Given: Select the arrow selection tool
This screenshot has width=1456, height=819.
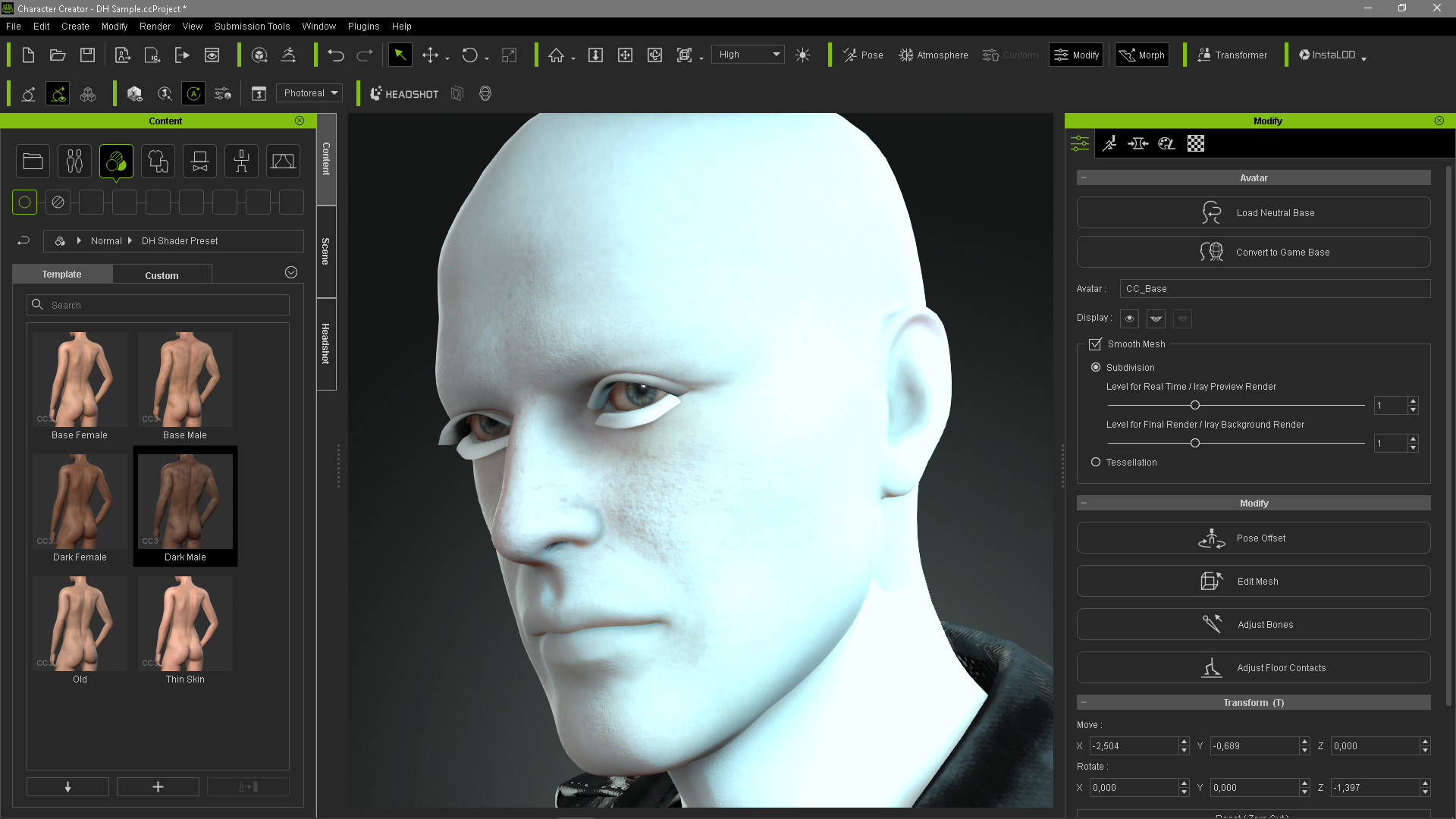Looking at the screenshot, I should 400,55.
